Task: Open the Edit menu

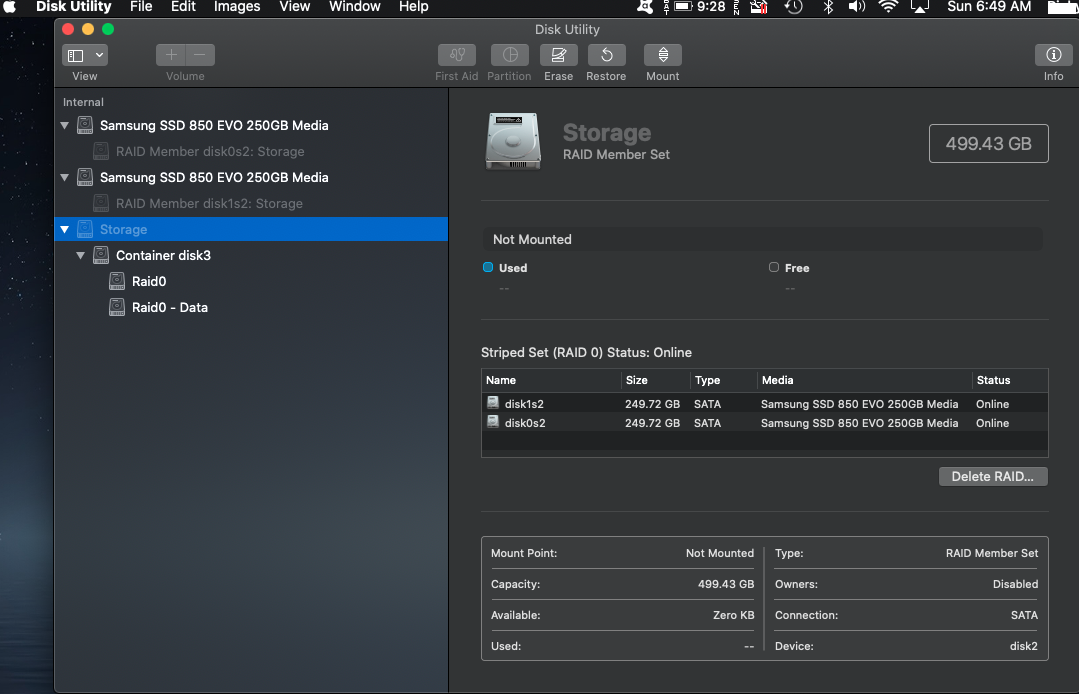Action: [x=183, y=7]
